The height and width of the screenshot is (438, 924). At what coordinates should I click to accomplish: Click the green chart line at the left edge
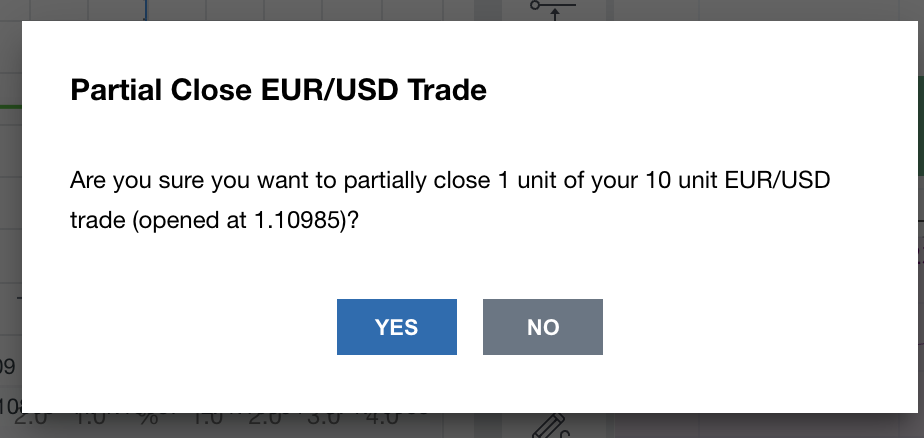(10, 106)
